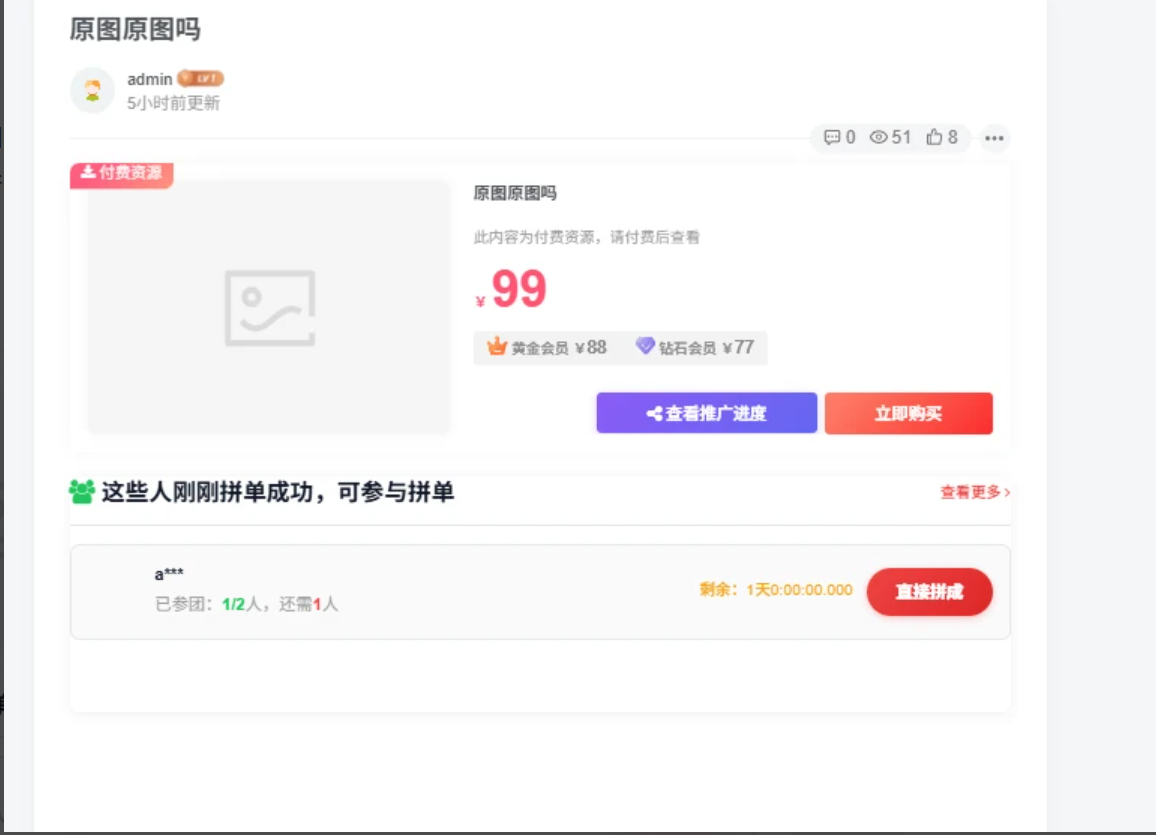Click the red 立即购买 button
Viewport: 1156px width, 835px height.
pos(908,413)
